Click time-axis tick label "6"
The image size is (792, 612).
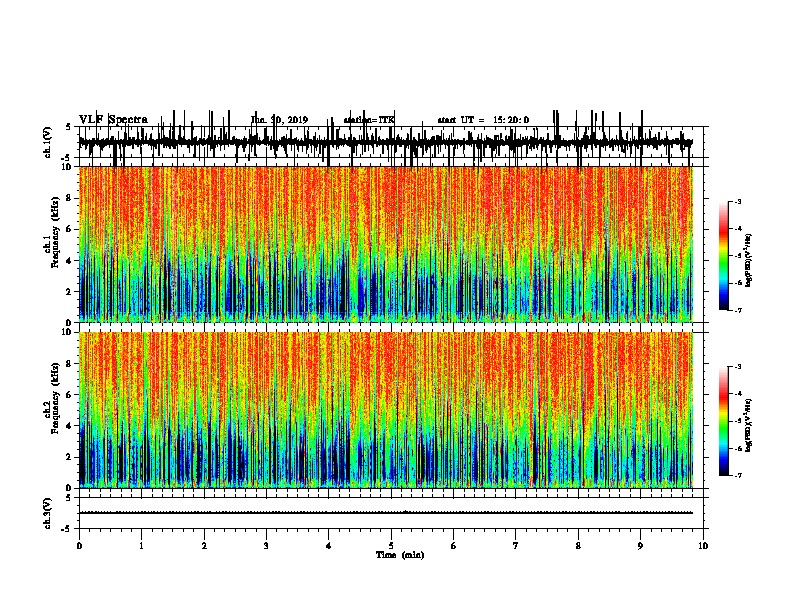click(x=453, y=546)
